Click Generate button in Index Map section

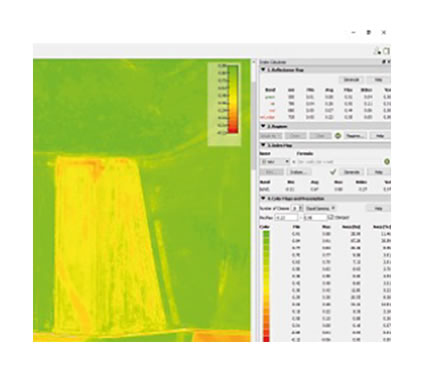tap(351, 172)
